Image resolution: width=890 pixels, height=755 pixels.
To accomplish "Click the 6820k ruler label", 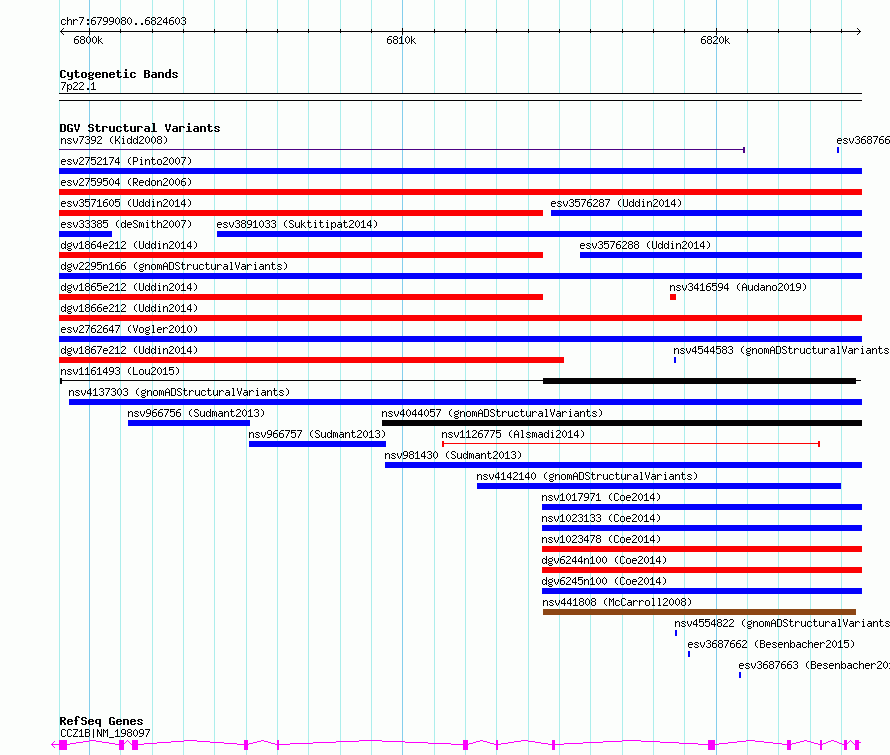I will click(715, 40).
